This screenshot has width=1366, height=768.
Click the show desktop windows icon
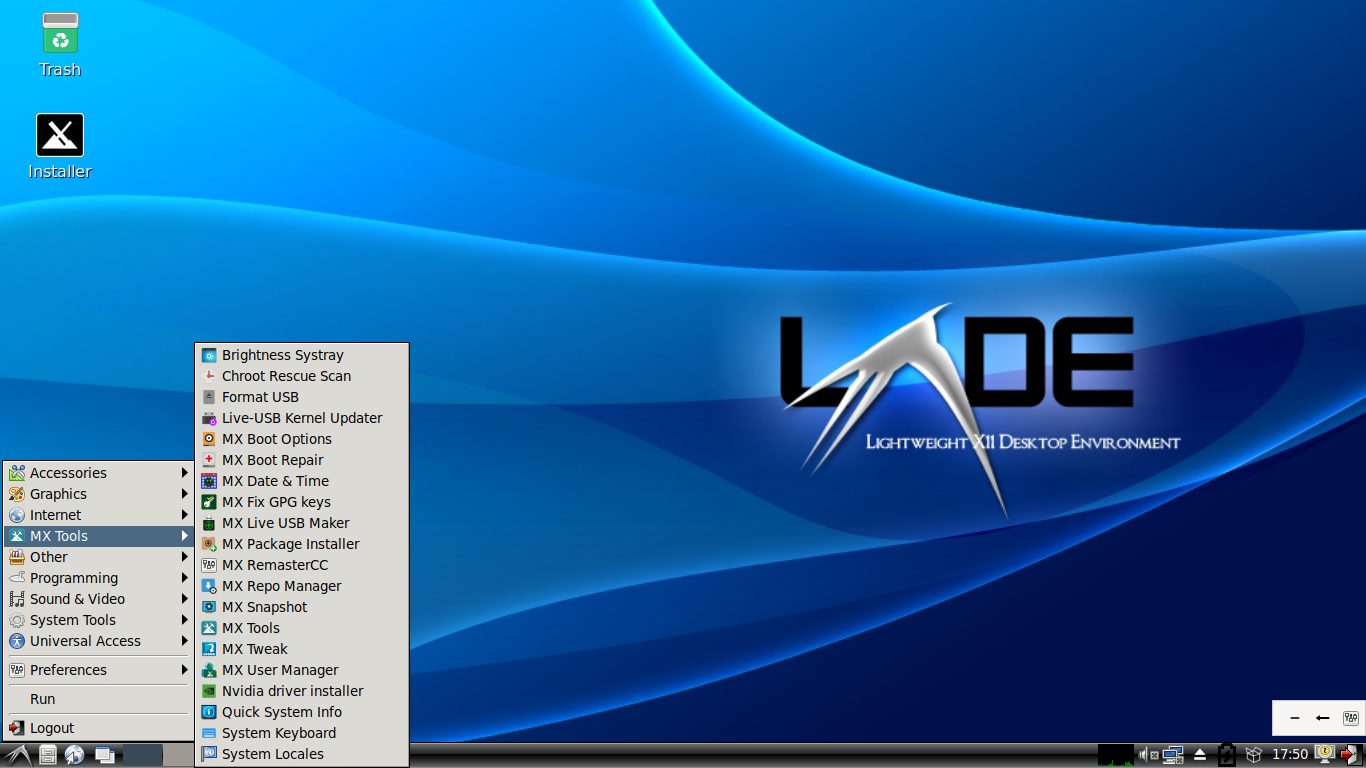pyautogui.click(x=104, y=755)
